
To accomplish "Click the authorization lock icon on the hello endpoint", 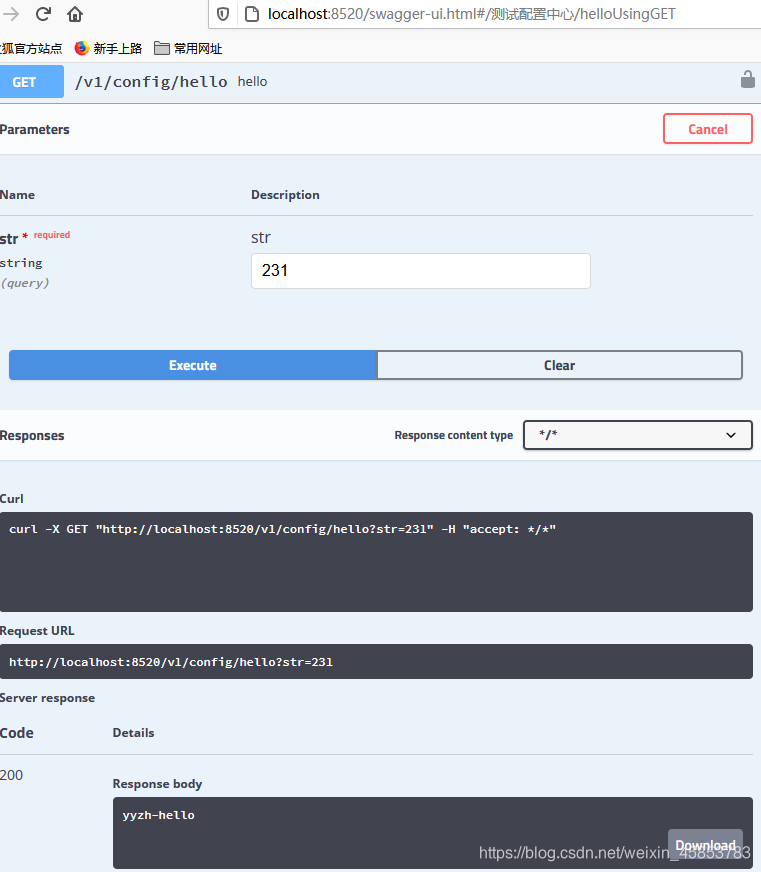I will pos(748,80).
